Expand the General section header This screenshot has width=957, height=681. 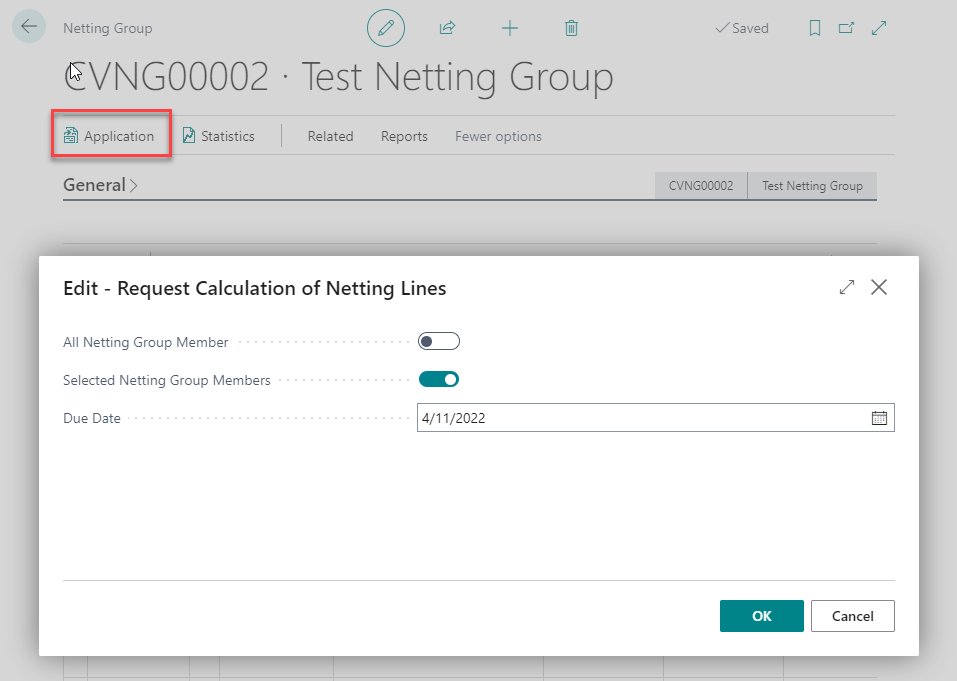[x=100, y=185]
